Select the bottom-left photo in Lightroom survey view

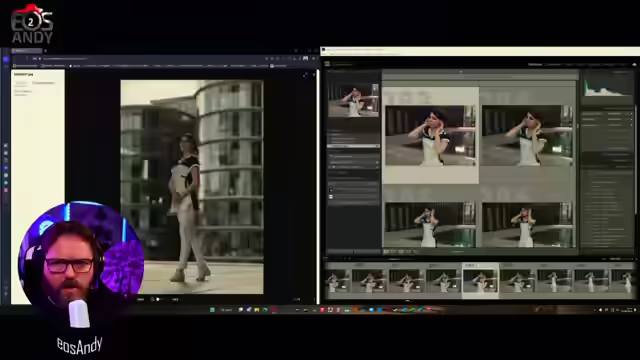click(x=430, y=225)
